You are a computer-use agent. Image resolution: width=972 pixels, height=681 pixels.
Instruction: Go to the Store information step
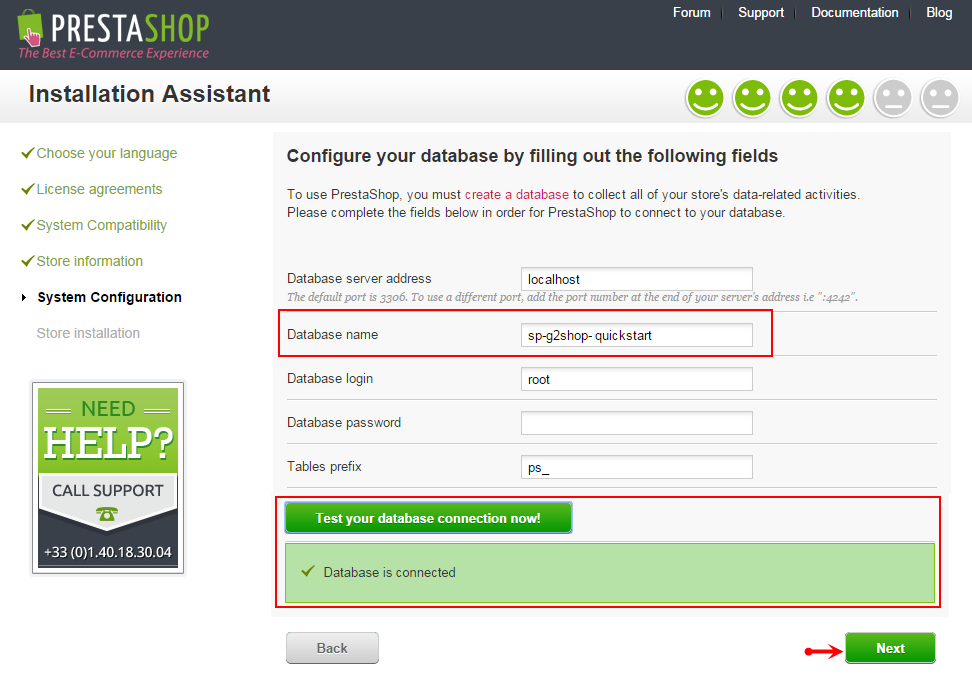(89, 261)
